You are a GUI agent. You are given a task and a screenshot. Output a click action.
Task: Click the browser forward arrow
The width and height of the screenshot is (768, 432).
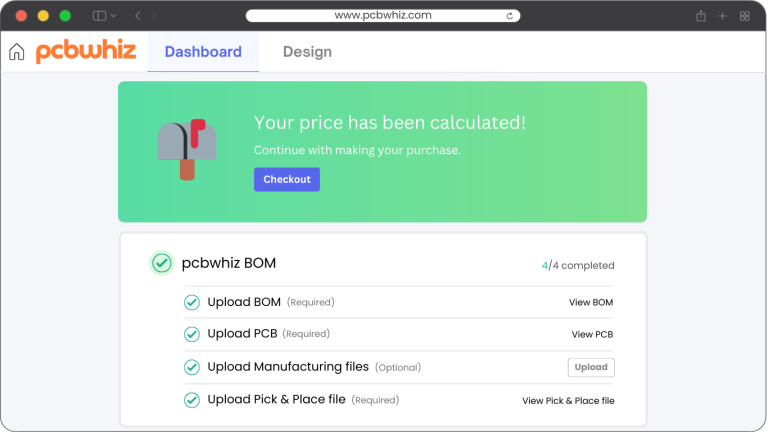pyautogui.click(x=154, y=16)
